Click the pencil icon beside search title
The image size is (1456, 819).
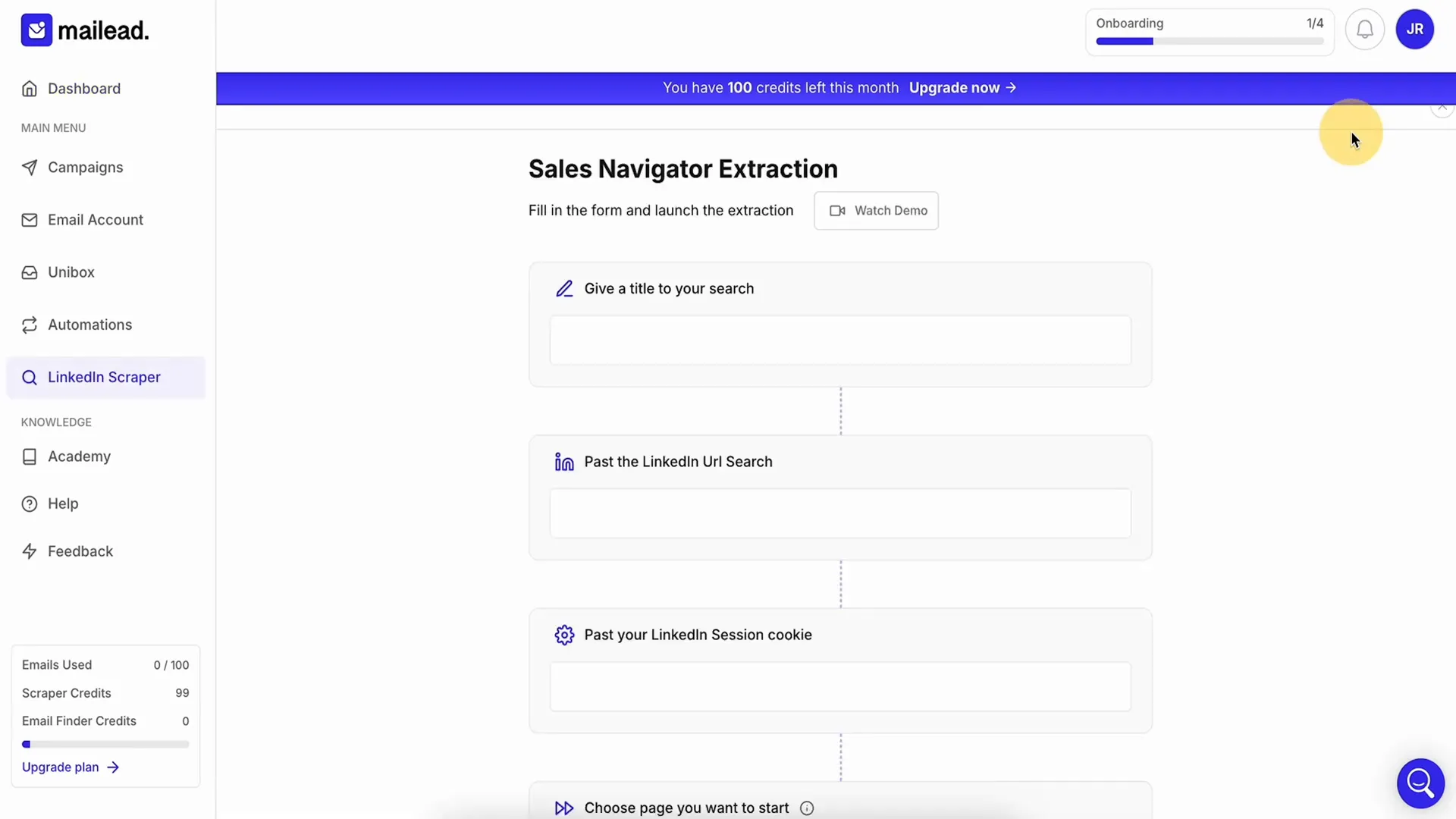[564, 289]
